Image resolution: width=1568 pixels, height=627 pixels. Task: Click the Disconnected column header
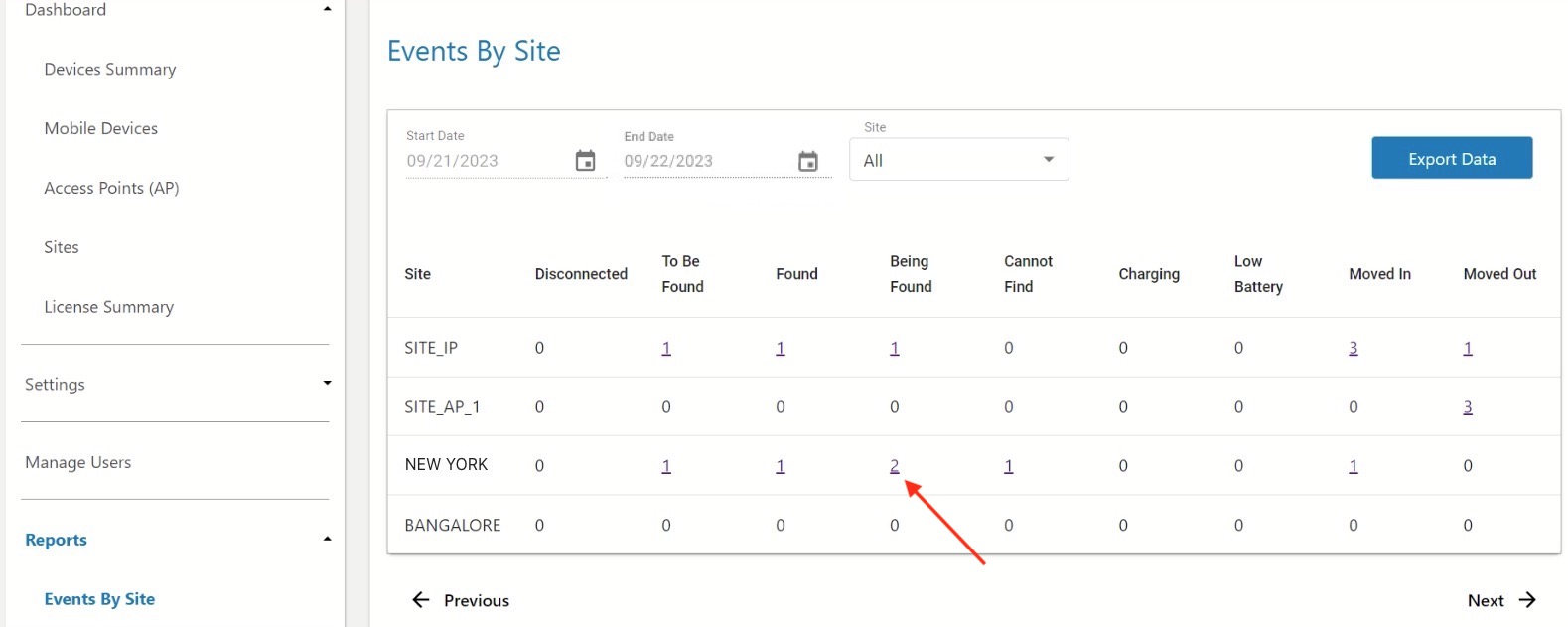tap(581, 274)
